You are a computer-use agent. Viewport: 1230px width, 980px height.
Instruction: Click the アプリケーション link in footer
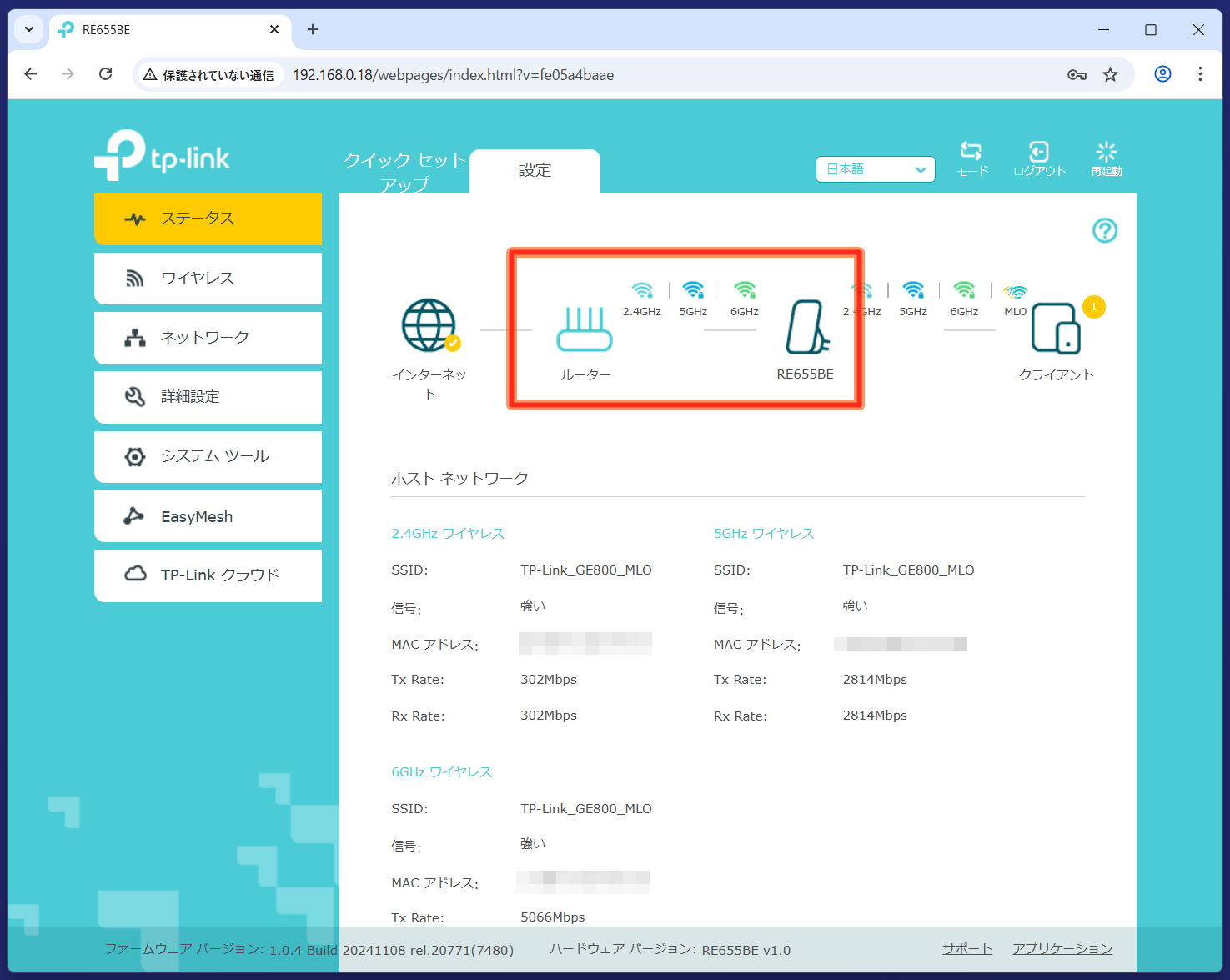click(1062, 949)
